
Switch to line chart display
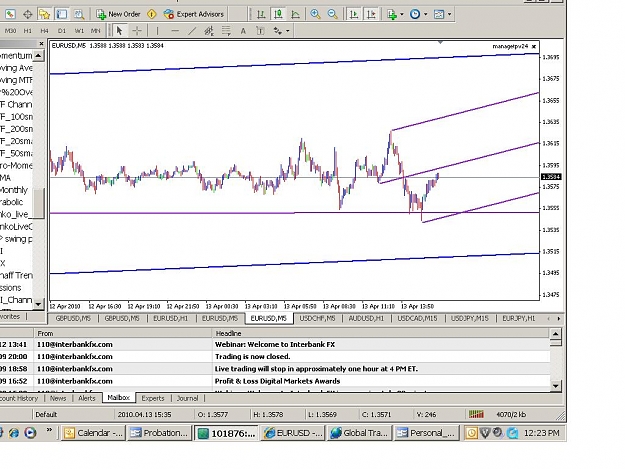tap(295, 14)
